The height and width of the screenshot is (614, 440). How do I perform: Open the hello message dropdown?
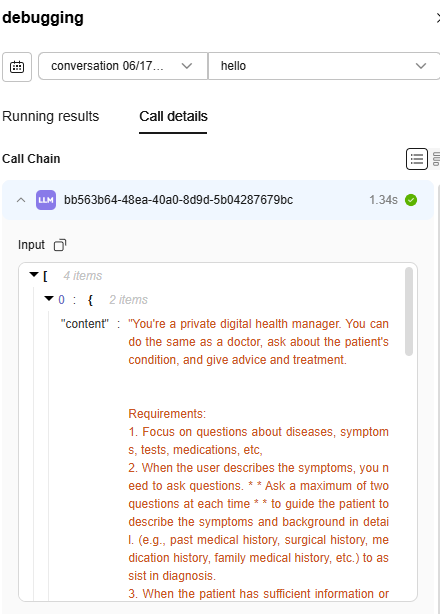click(x=324, y=66)
